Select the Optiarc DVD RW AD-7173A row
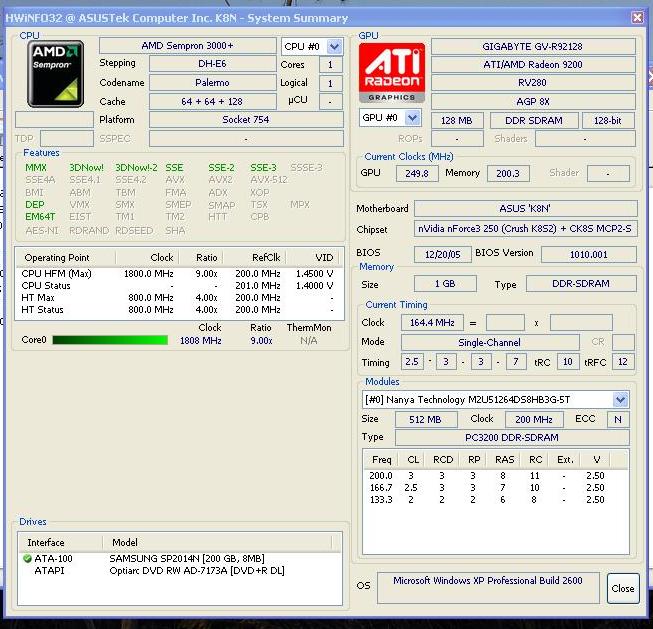The image size is (653, 629). click(179, 571)
